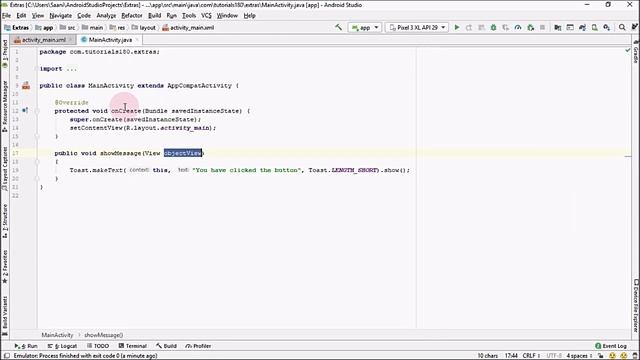Open the Profile app gauge icon
This screenshot has height=360, width=640.
coord(518,27)
